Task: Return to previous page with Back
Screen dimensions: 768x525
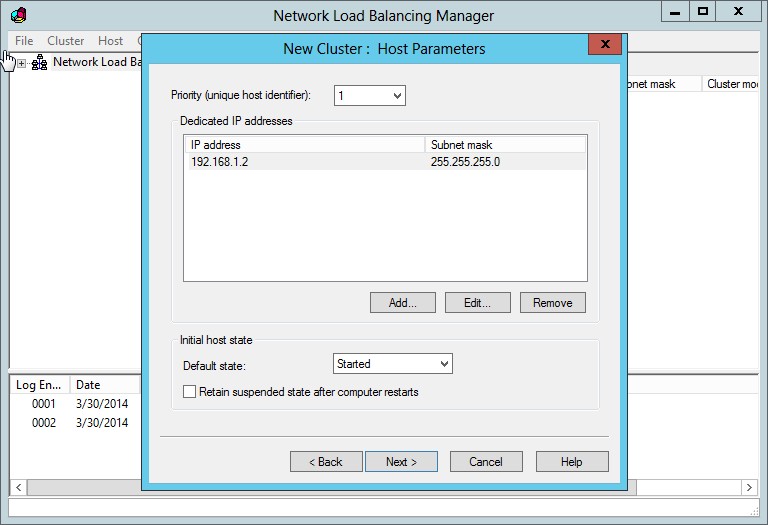Action: click(x=326, y=462)
